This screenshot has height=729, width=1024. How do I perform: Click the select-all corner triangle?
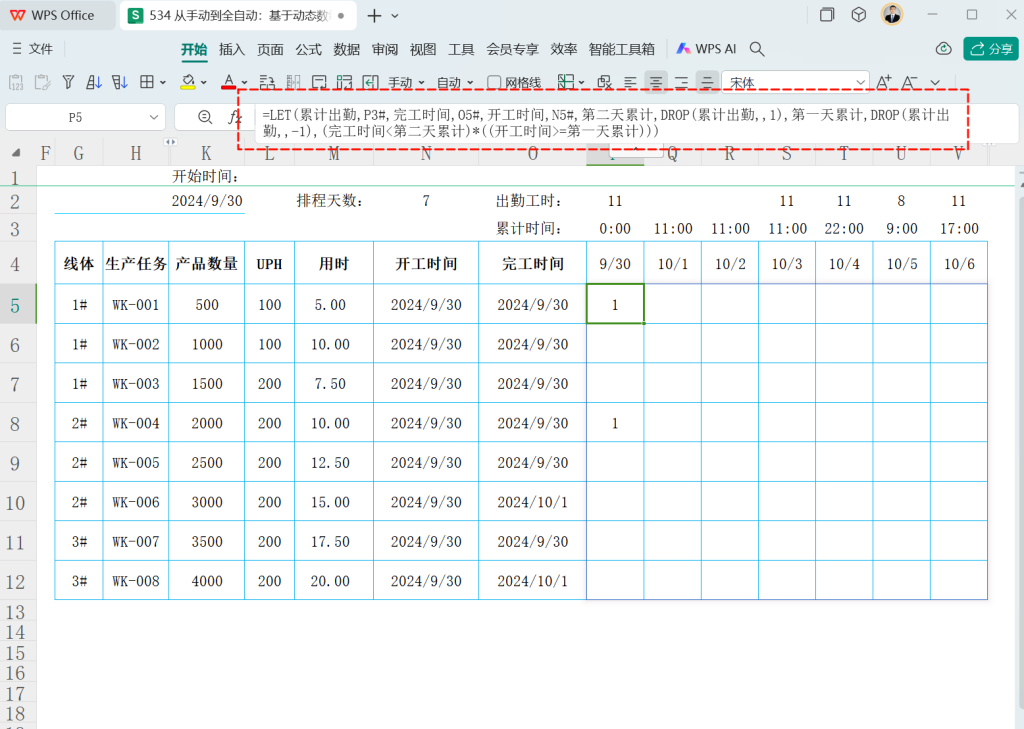[16, 153]
